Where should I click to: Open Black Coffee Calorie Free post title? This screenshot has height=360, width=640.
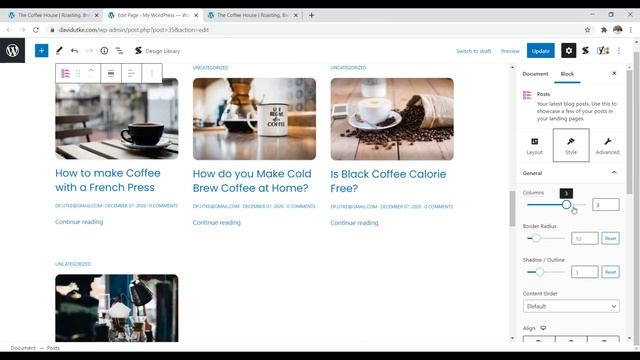point(388,181)
